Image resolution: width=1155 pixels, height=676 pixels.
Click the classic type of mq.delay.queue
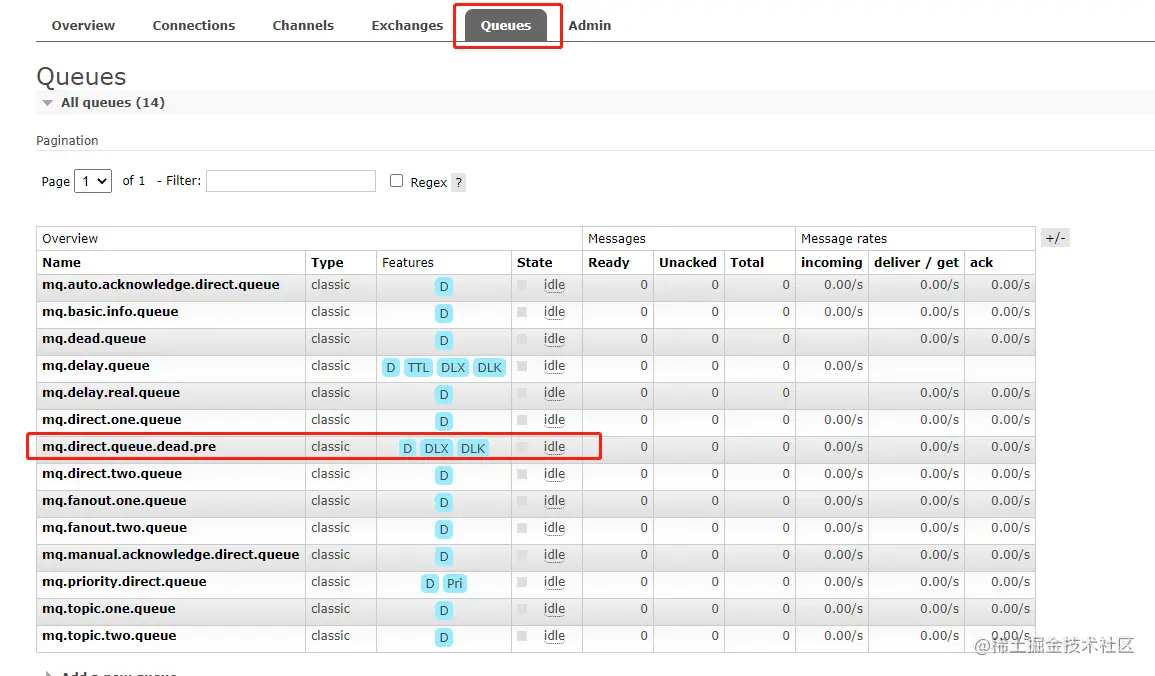click(x=330, y=366)
